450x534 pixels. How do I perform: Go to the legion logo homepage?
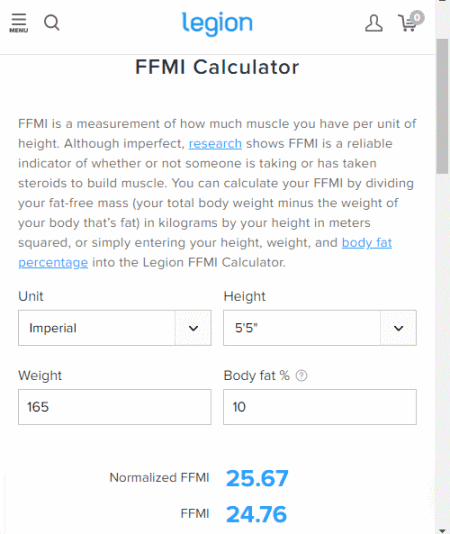point(217,23)
